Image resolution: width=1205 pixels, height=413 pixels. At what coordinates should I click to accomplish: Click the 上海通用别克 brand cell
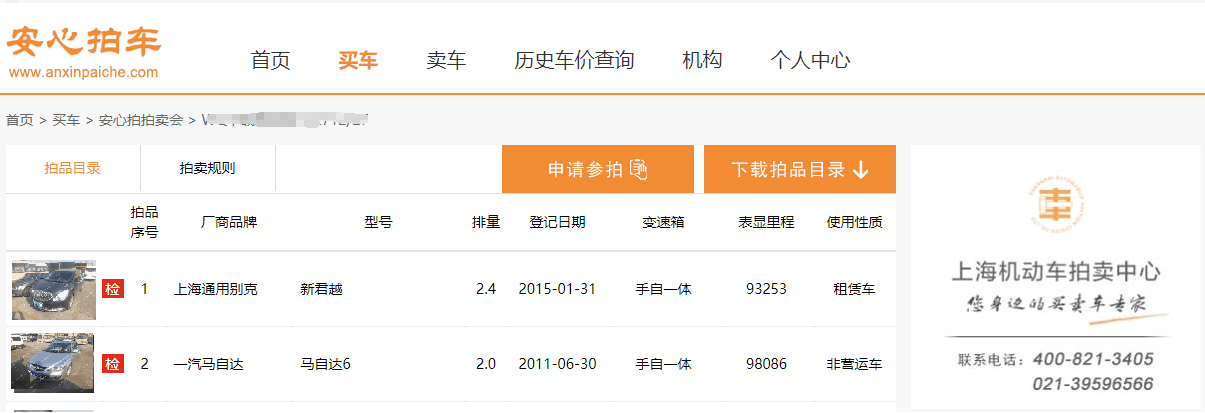215,289
